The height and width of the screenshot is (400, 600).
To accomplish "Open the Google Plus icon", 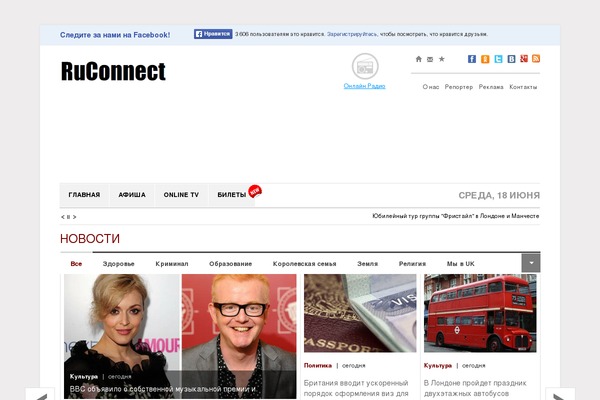I will click(x=524, y=59).
